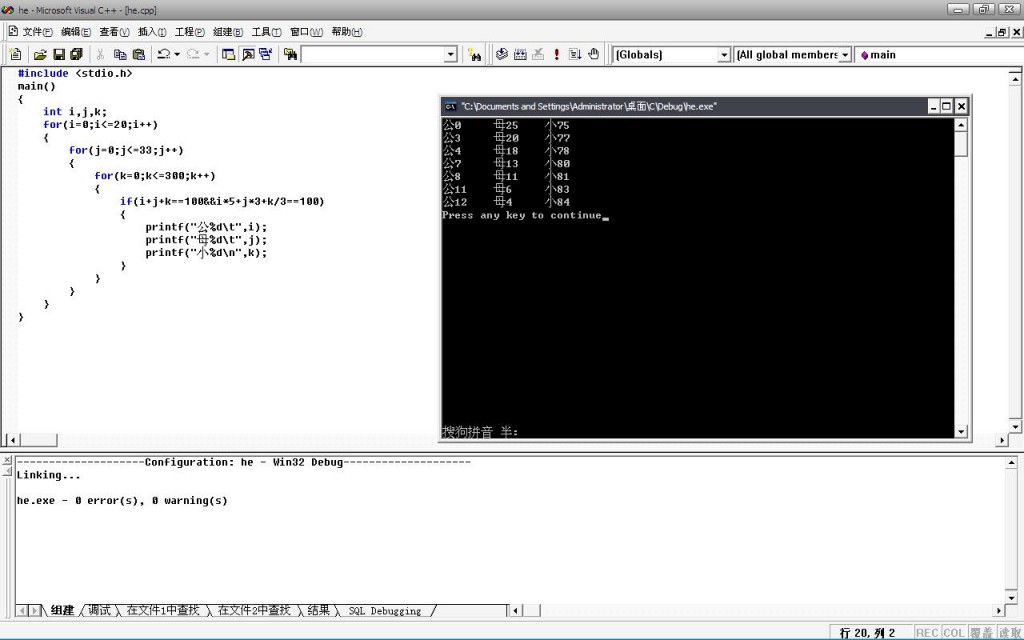Expand the All global members dropdown
The width and height of the screenshot is (1024, 640).
[844, 55]
